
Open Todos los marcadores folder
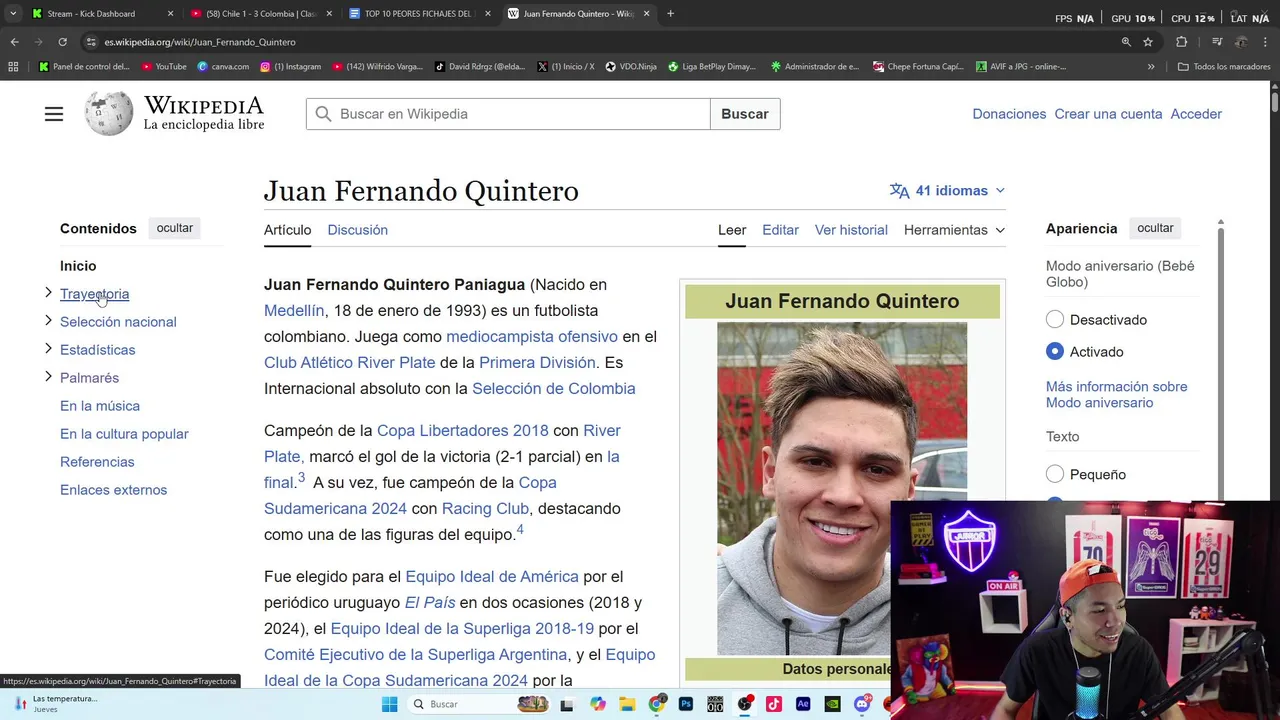tap(1224, 67)
